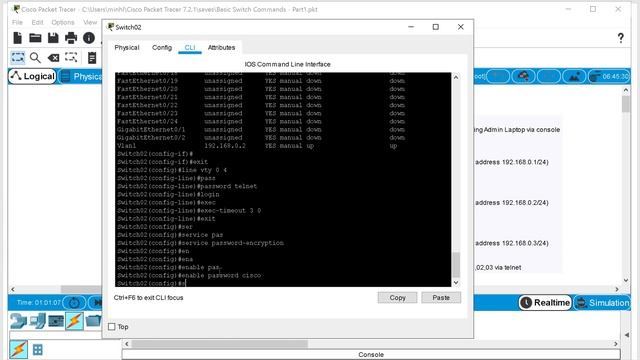Select Network Devices category icon
The width and height of the screenshot is (640, 360).
(x=18, y=321)
